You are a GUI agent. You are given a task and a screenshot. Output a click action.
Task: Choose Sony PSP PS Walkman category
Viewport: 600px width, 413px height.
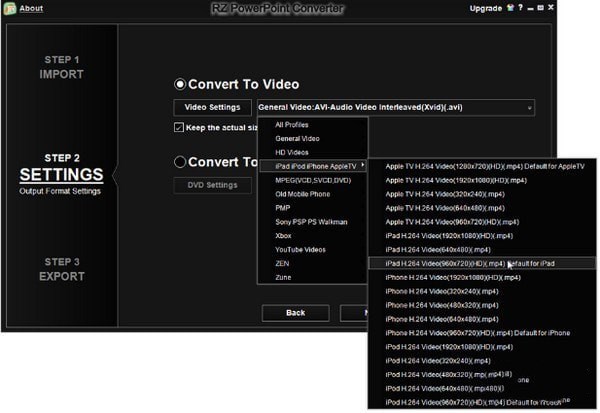click(311, 222)
